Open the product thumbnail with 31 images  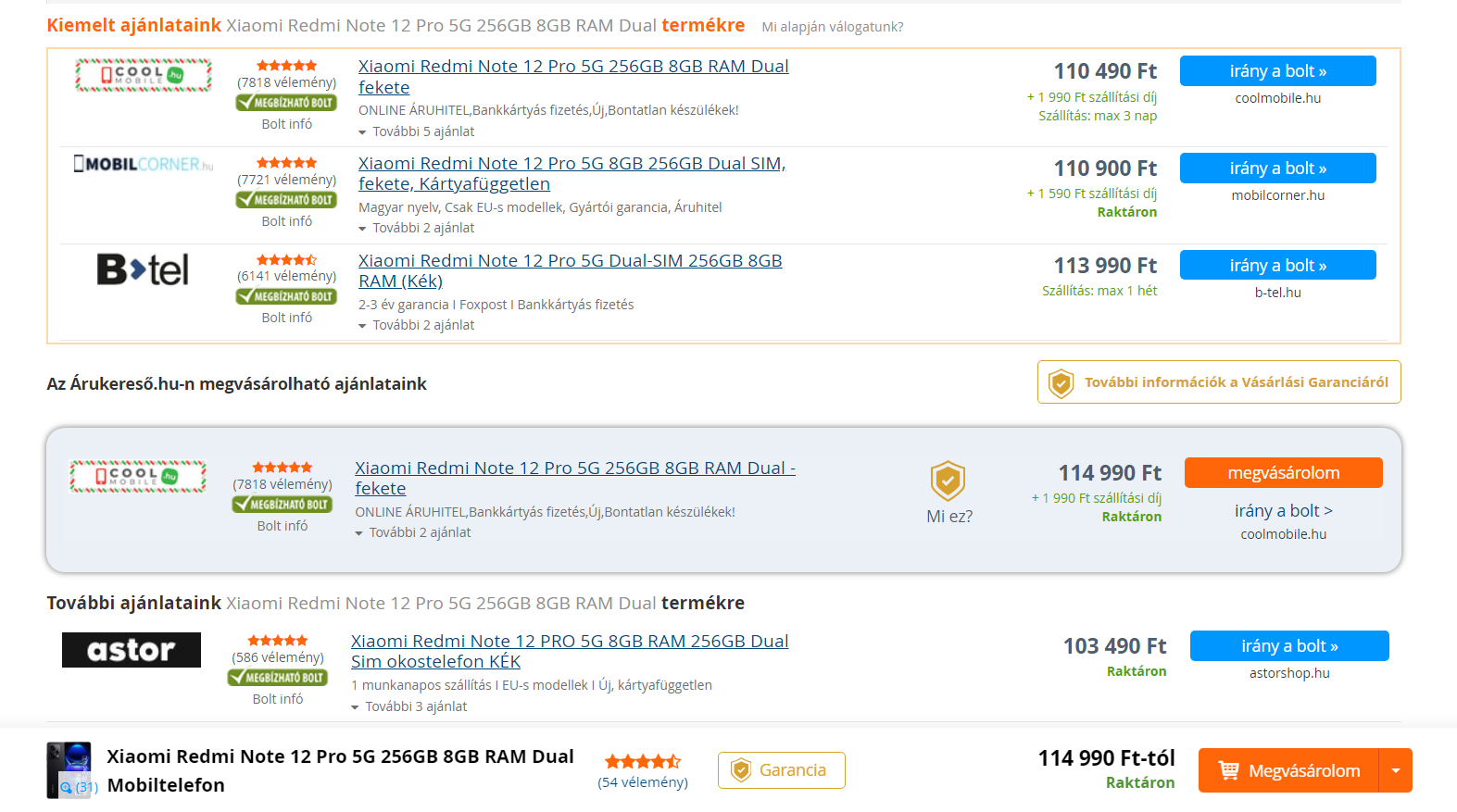[69, 769]
